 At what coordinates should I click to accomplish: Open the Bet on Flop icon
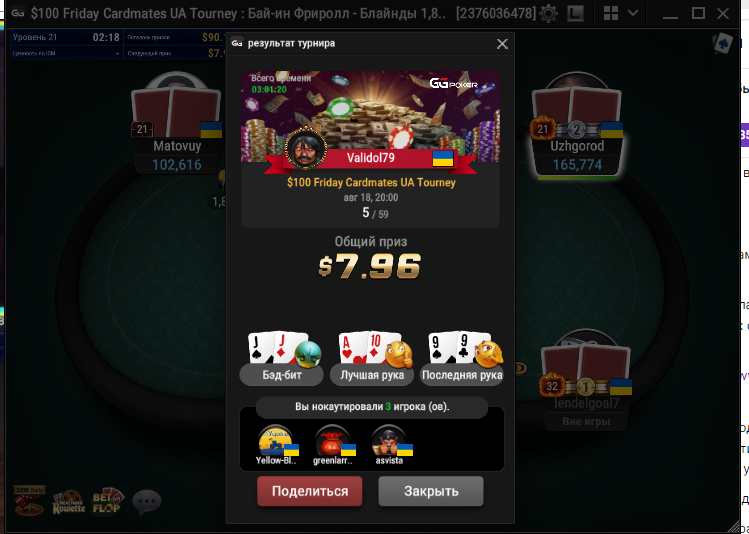point(108,502)
